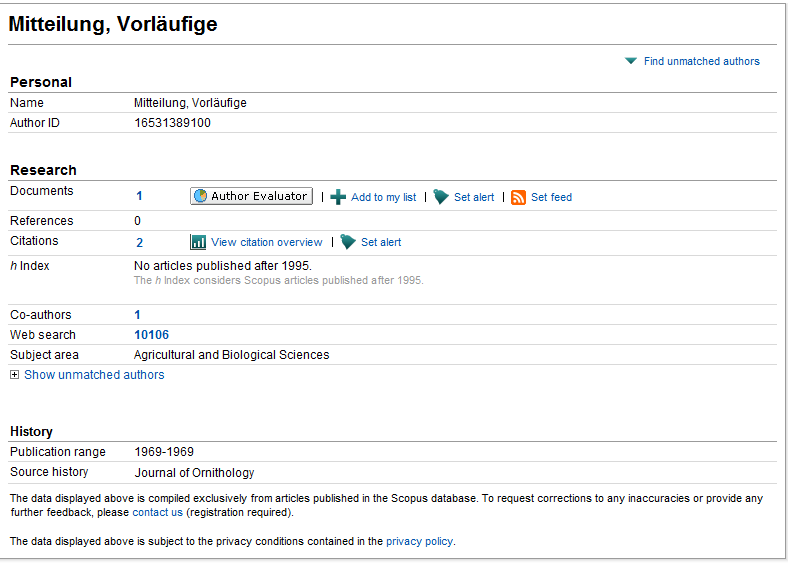Click Set alert text in the Citations row

click(x=381, y=242)
